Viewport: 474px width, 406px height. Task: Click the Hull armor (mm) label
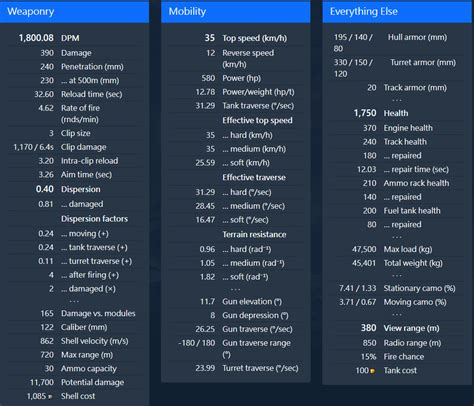[x=417, y=37]
